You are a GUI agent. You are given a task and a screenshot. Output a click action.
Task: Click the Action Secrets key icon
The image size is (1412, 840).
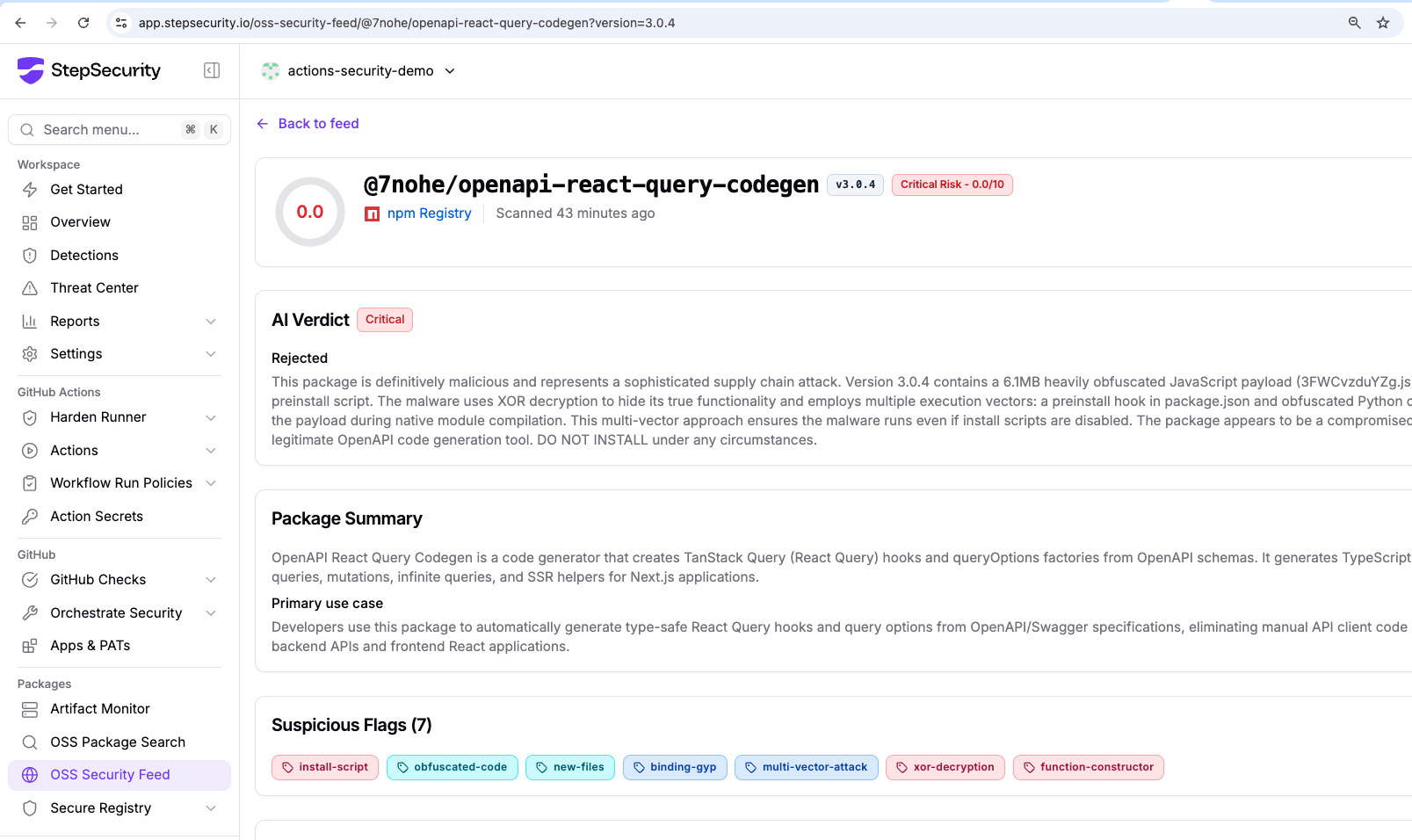pos(30,517)
